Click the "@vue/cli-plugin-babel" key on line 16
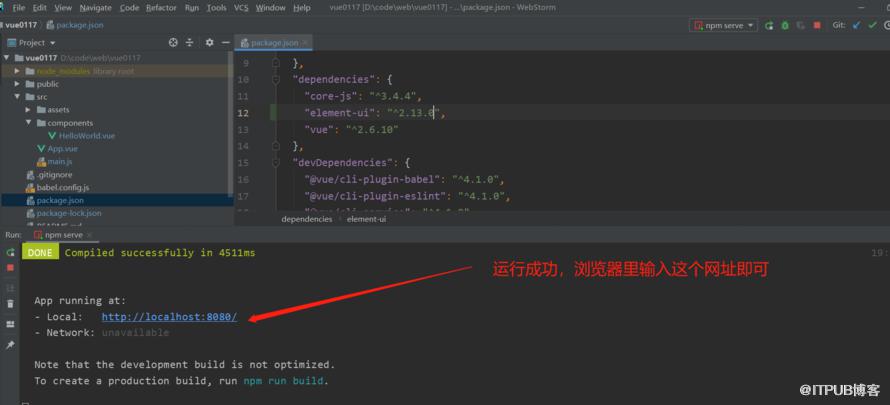The width and height of the screenshot is (890, 405). pyautogui.click(x=372, y=180)
